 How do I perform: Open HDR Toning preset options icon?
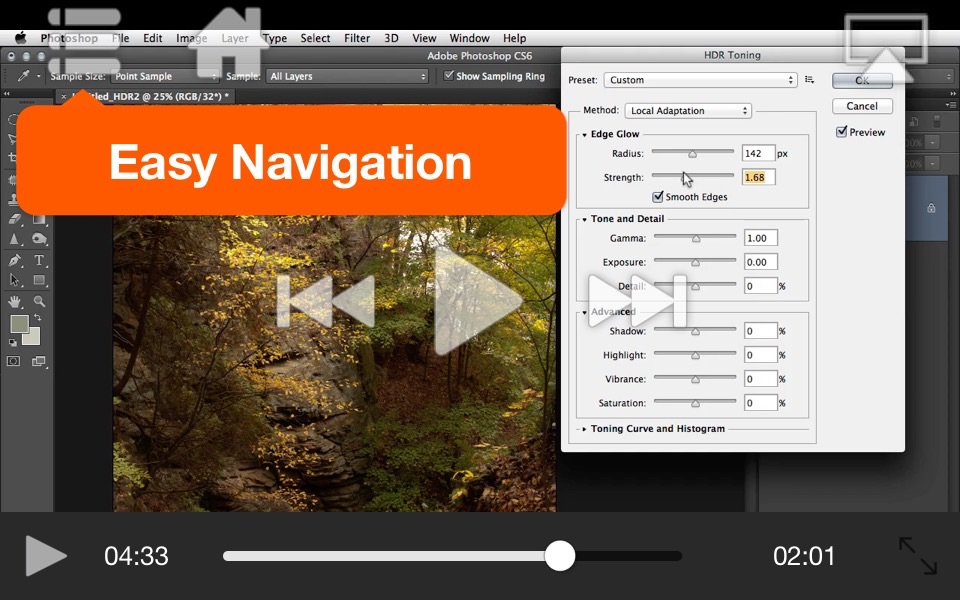tap(809, 80)
